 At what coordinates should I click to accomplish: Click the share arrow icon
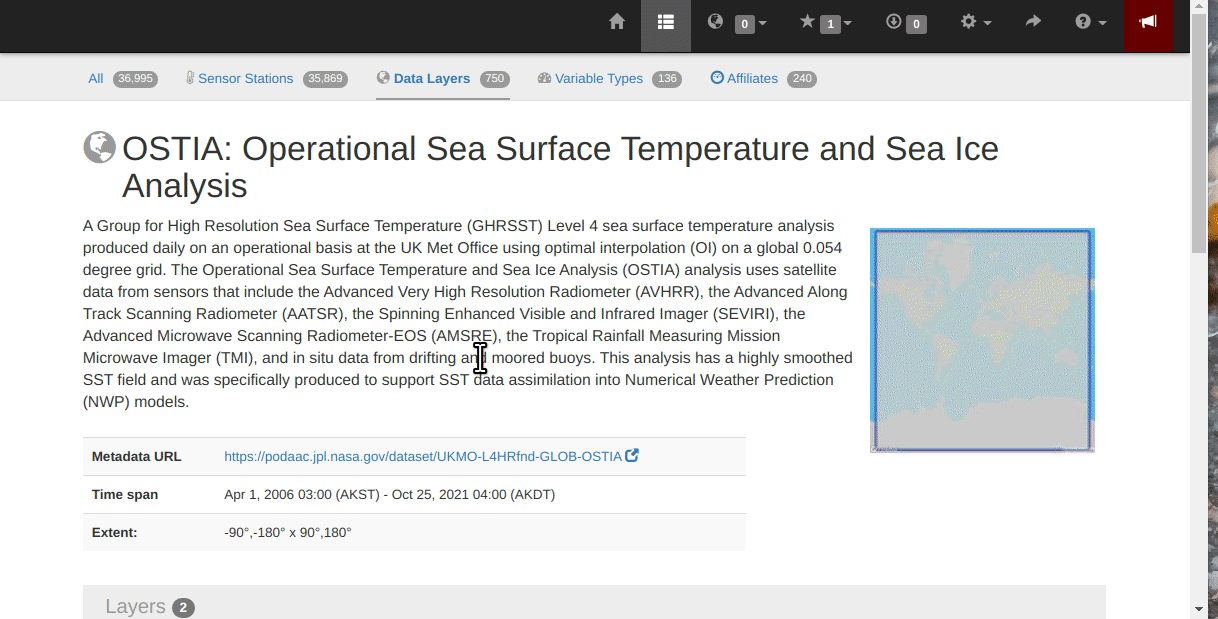coord(1034,22)
